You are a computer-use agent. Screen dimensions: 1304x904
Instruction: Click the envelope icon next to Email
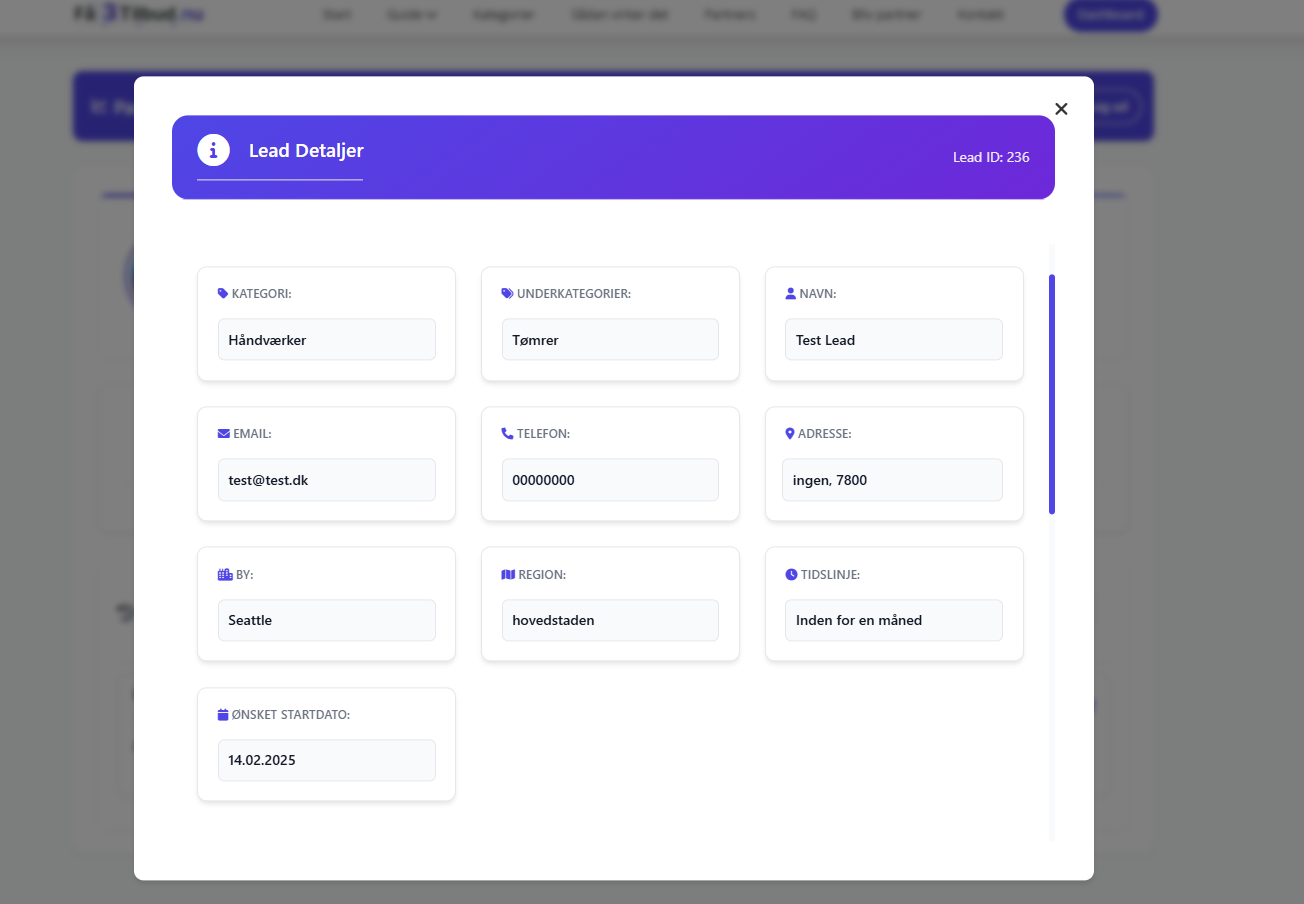click(223, 434)
